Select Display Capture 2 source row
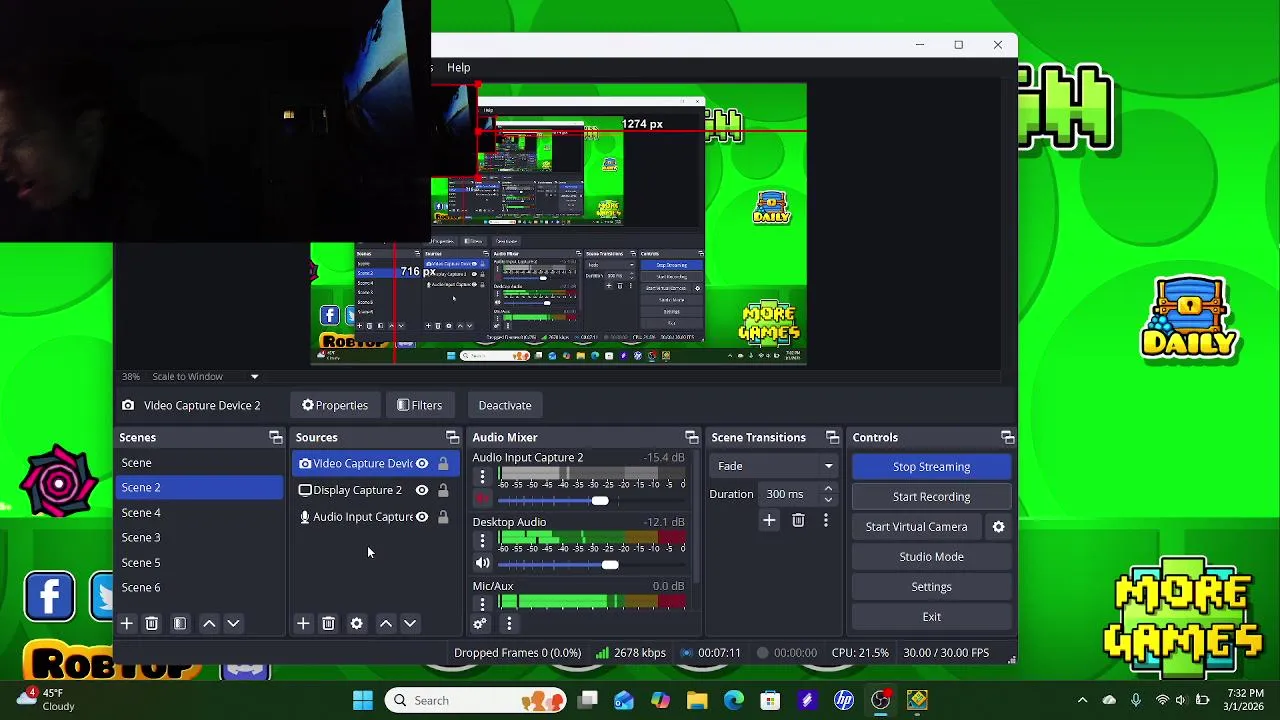 pyautogui.click(x=375, y=490)
